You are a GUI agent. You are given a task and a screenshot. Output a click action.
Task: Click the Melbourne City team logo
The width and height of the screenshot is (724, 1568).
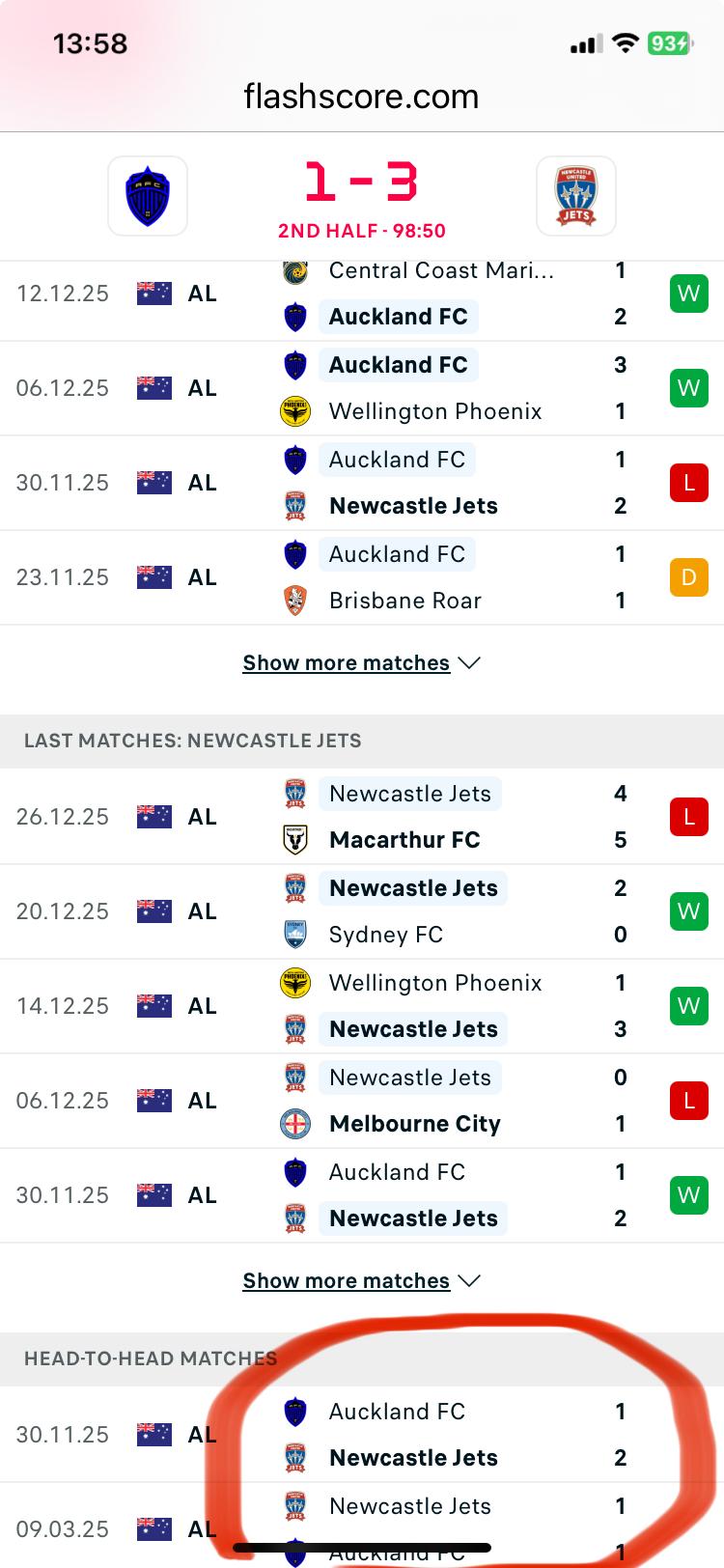[x=295, y=1124]
